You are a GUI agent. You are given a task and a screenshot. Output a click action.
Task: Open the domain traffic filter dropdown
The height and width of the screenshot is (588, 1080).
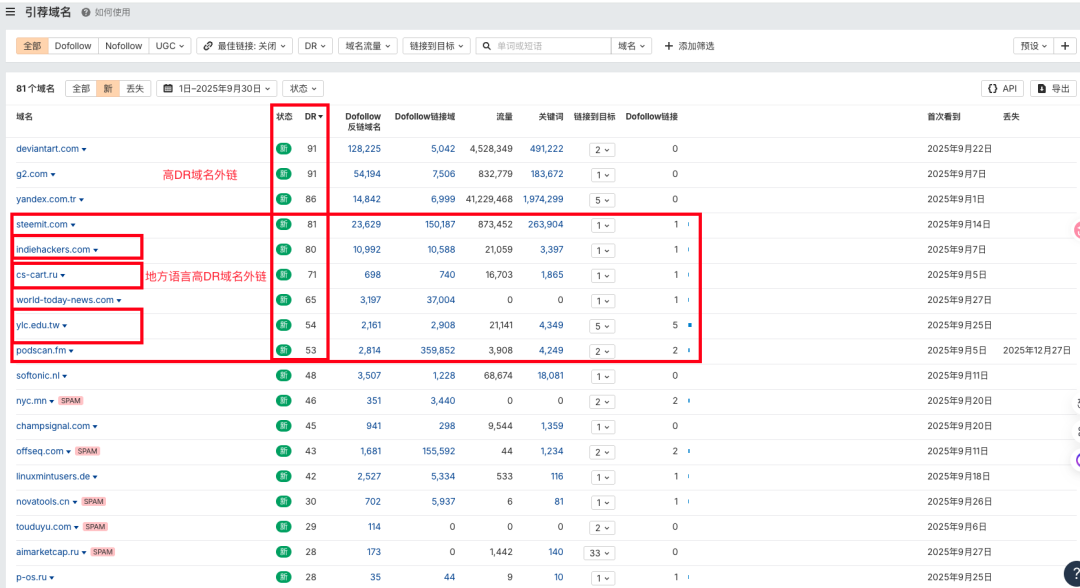(x=368, y=46)
